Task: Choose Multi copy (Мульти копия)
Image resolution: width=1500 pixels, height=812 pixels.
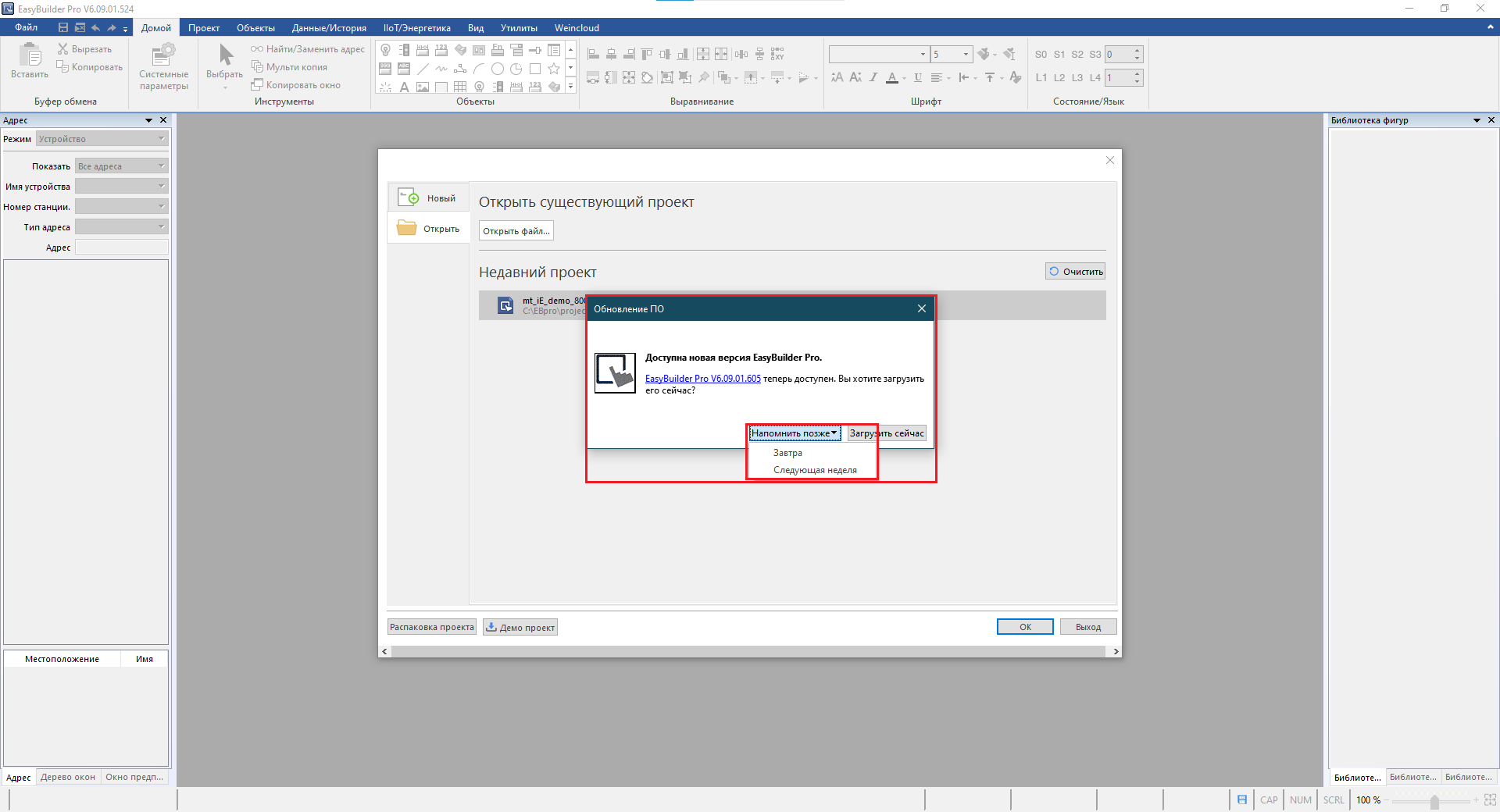Action: point(289,66)
